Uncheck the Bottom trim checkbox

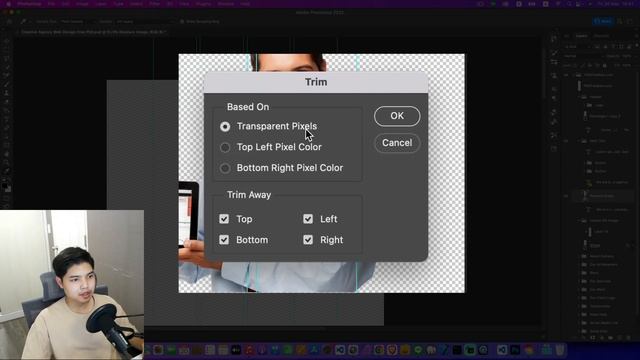coord(224,240)
